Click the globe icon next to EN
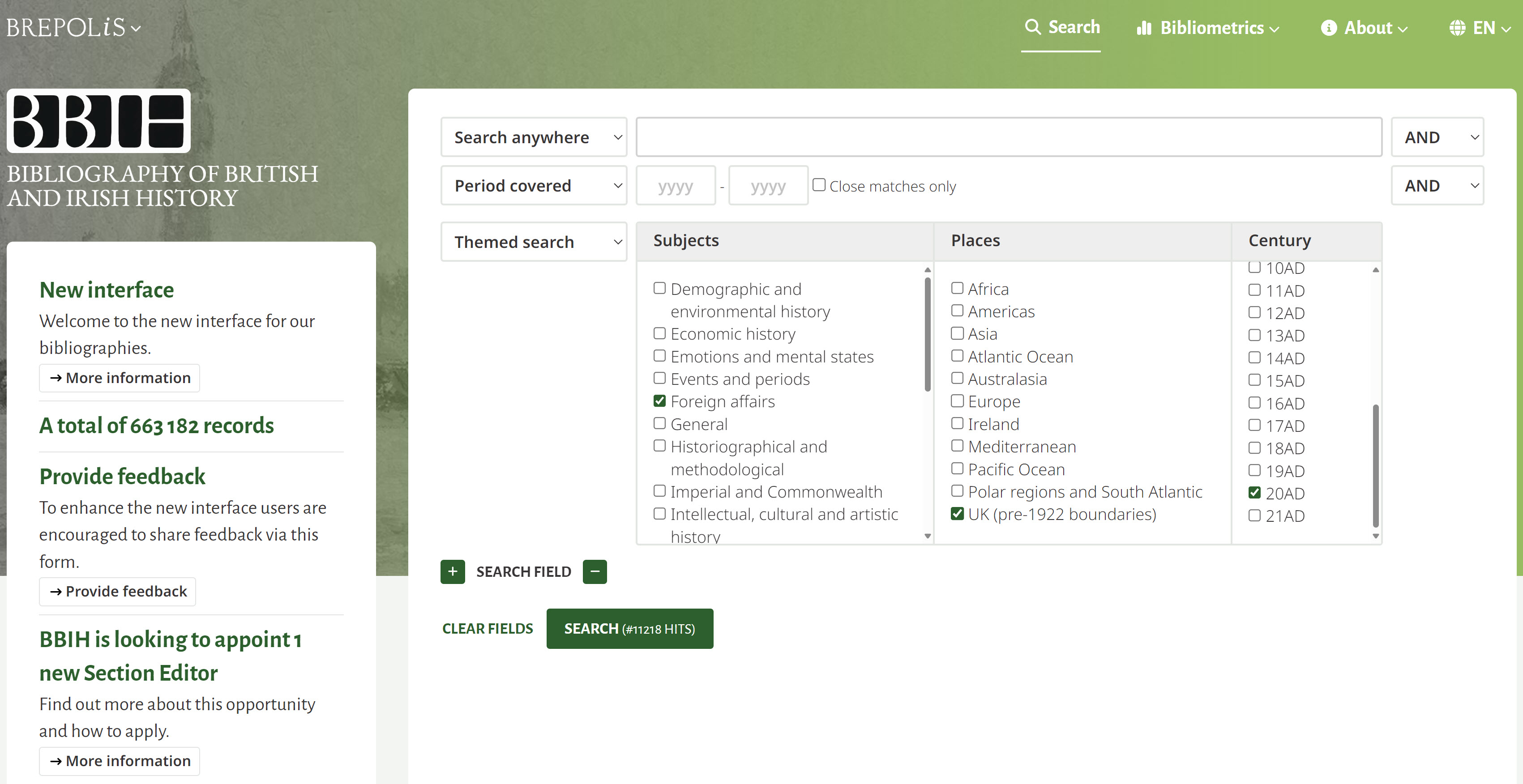1523x784 pixels. [x=1457, y=28]
